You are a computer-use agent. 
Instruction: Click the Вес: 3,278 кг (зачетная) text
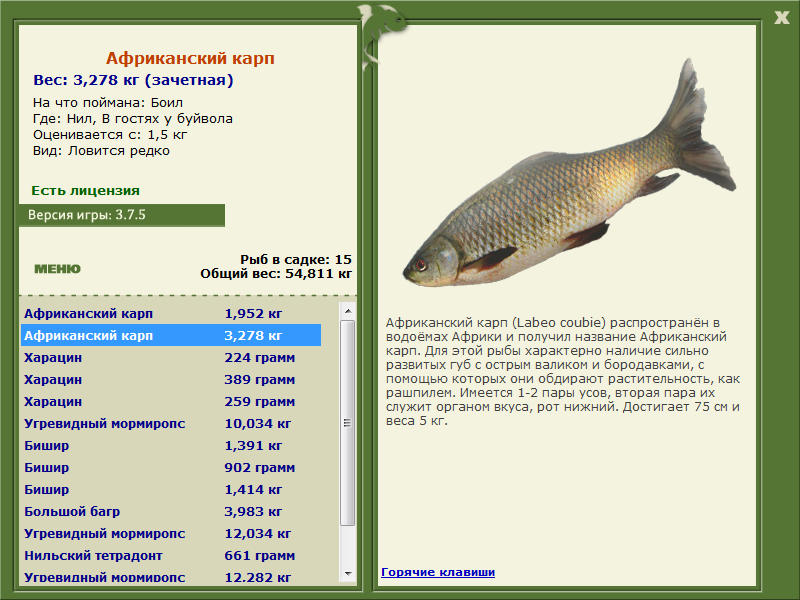(133, 80)
